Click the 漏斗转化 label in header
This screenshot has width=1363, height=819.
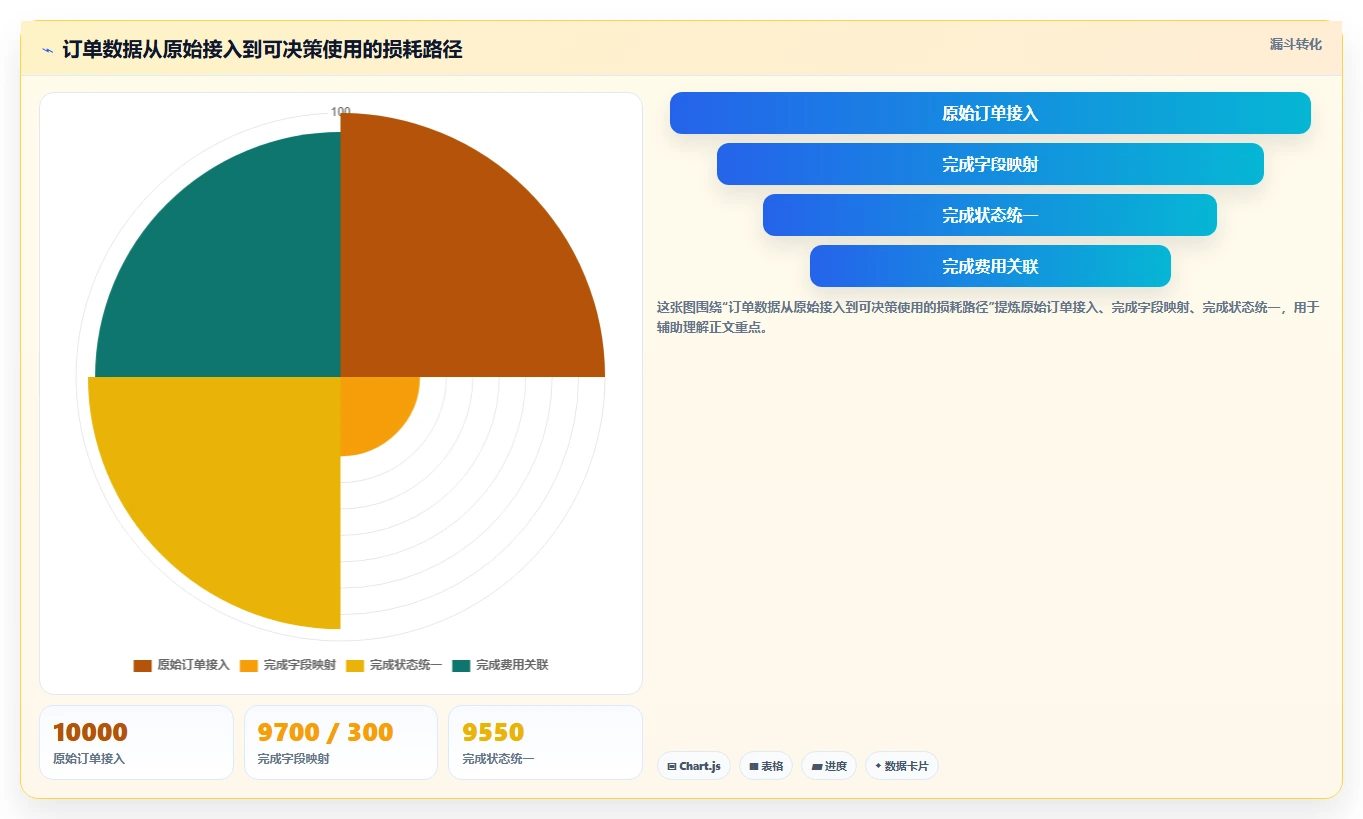[1296, 44]
